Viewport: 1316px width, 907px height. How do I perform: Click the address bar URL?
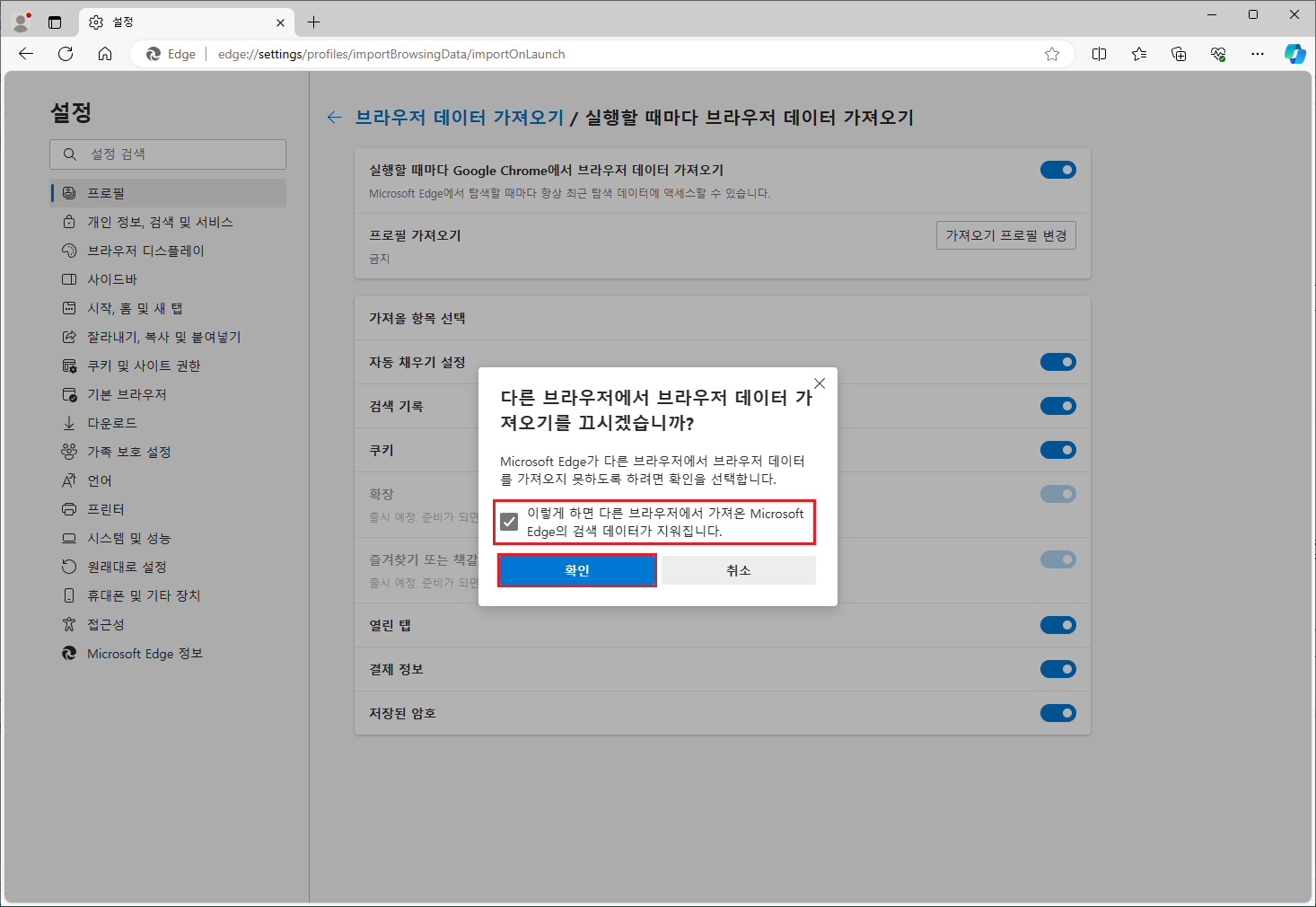(391, 54)
